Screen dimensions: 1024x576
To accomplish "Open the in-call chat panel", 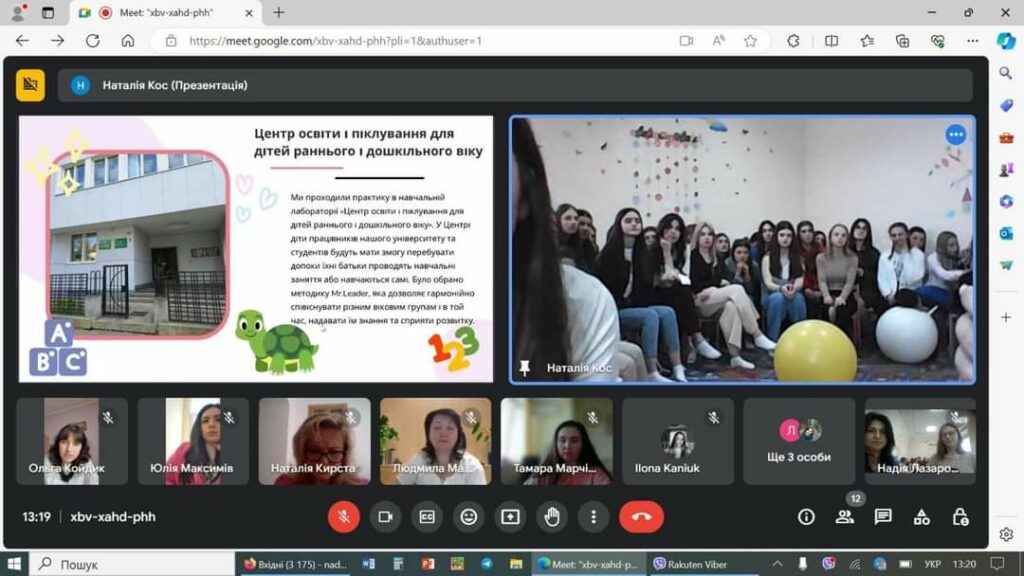I will [x=883, y=517].
